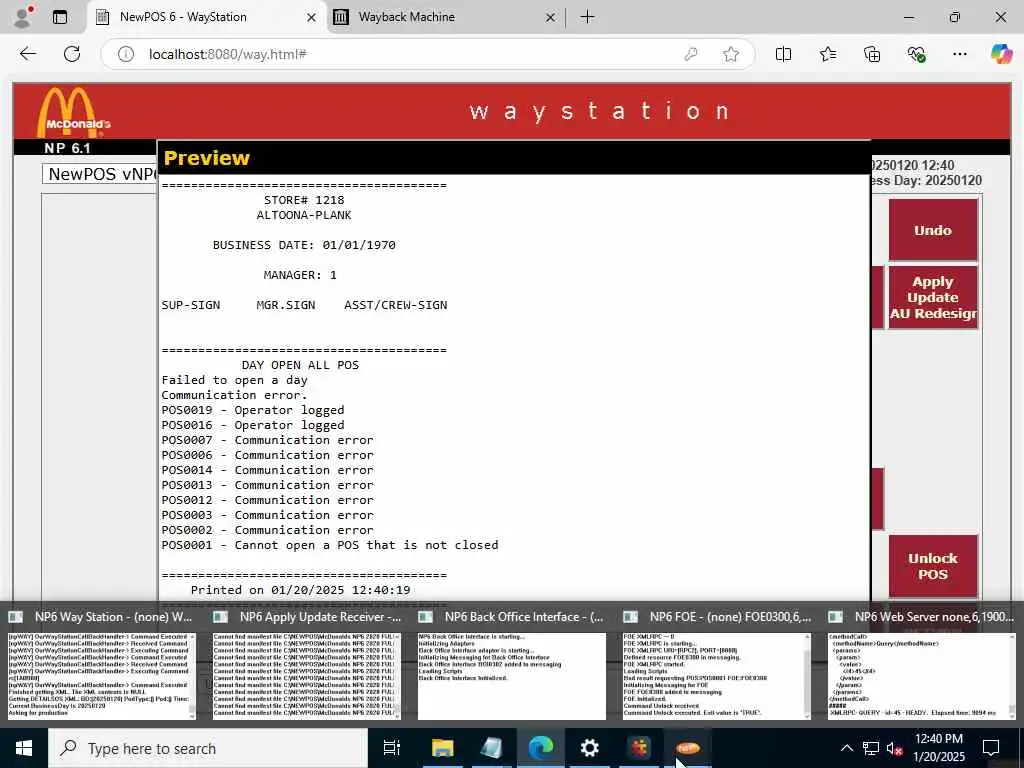Click the muted volume tray icon
The width and height of the screenshot is (1024, 768).
[x=895, y=748]
